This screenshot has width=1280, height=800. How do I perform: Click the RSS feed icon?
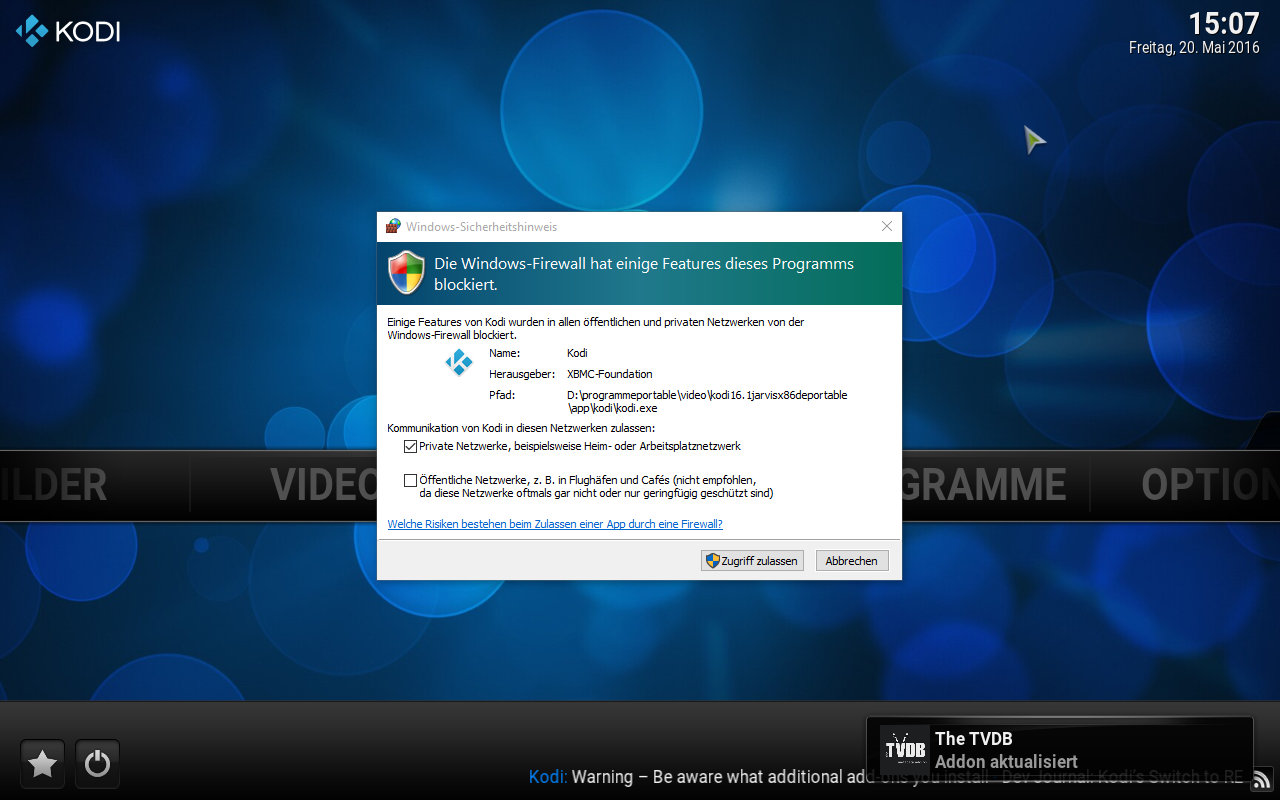[1263, 779]
